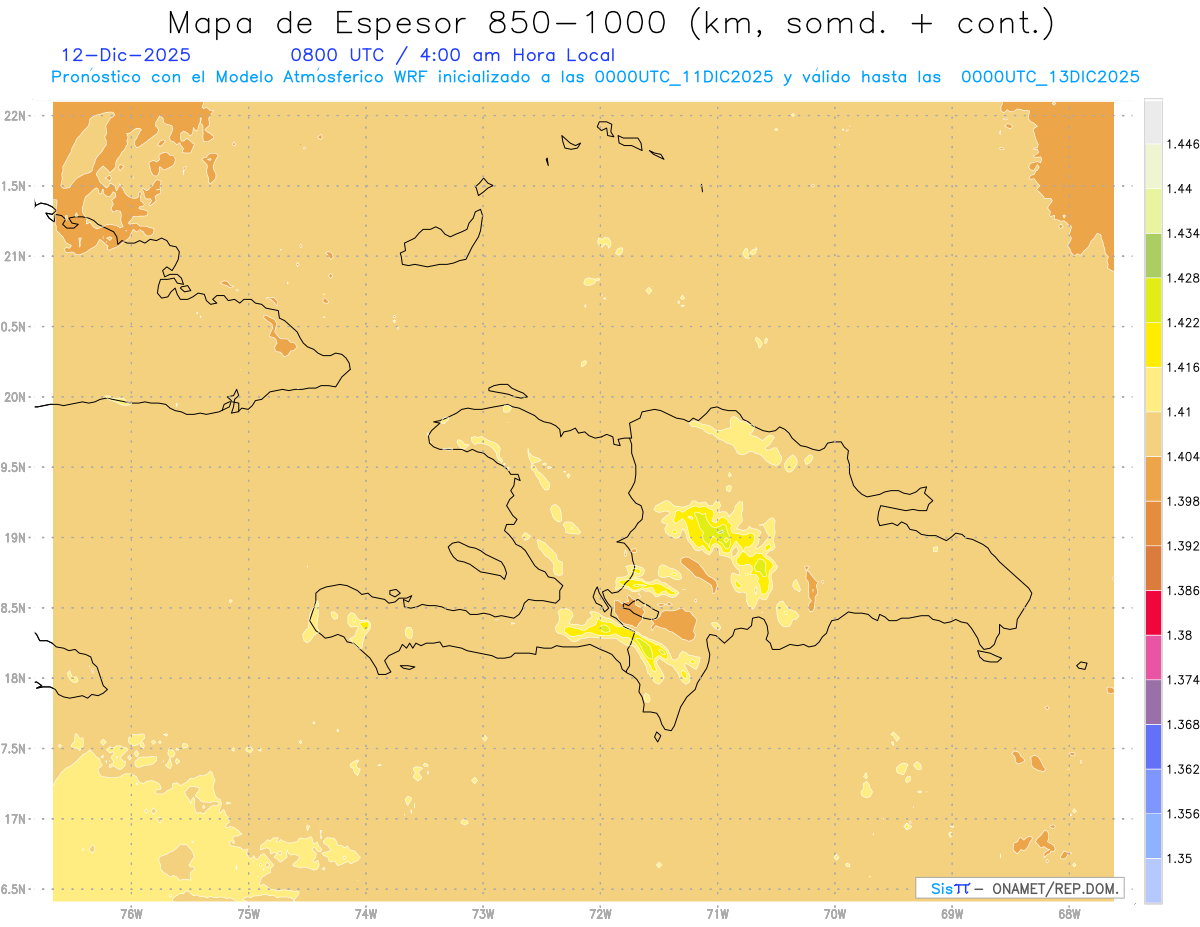Click the legend value 1.368
This screenshot has height=927, width=1200.
pos(1183,724)
